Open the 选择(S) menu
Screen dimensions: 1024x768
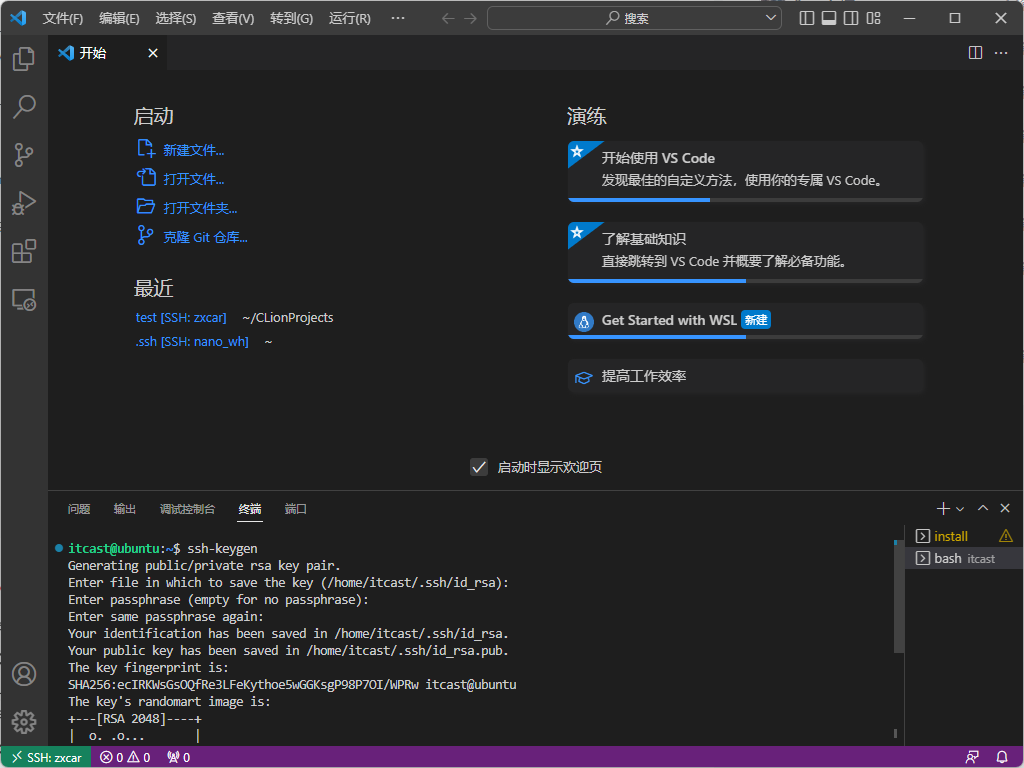click(176, 18)
